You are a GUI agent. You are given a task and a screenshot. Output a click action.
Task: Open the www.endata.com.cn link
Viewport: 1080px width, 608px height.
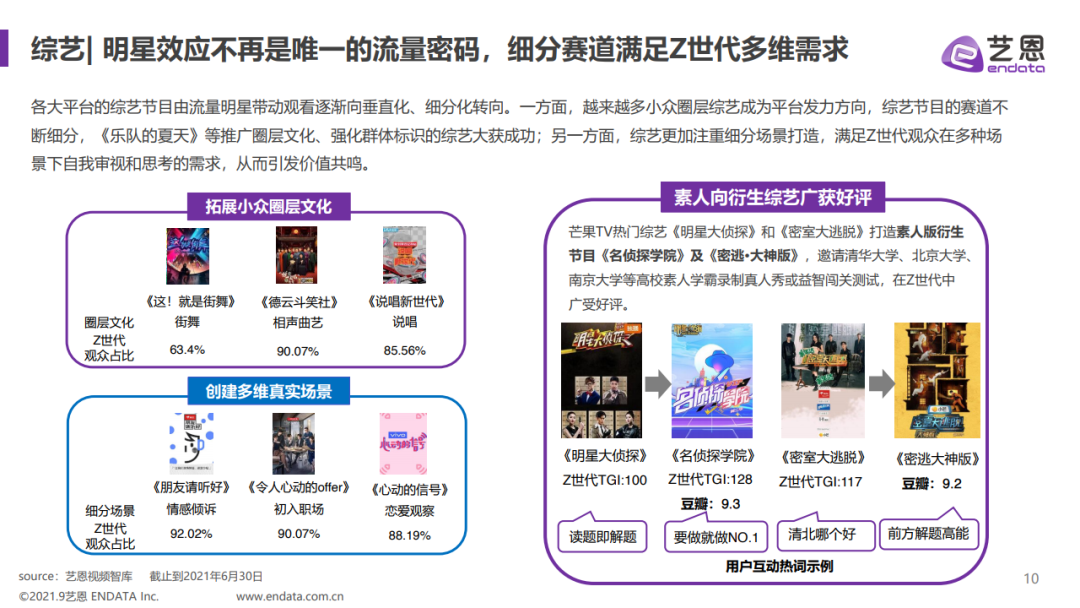click(290, 596)
